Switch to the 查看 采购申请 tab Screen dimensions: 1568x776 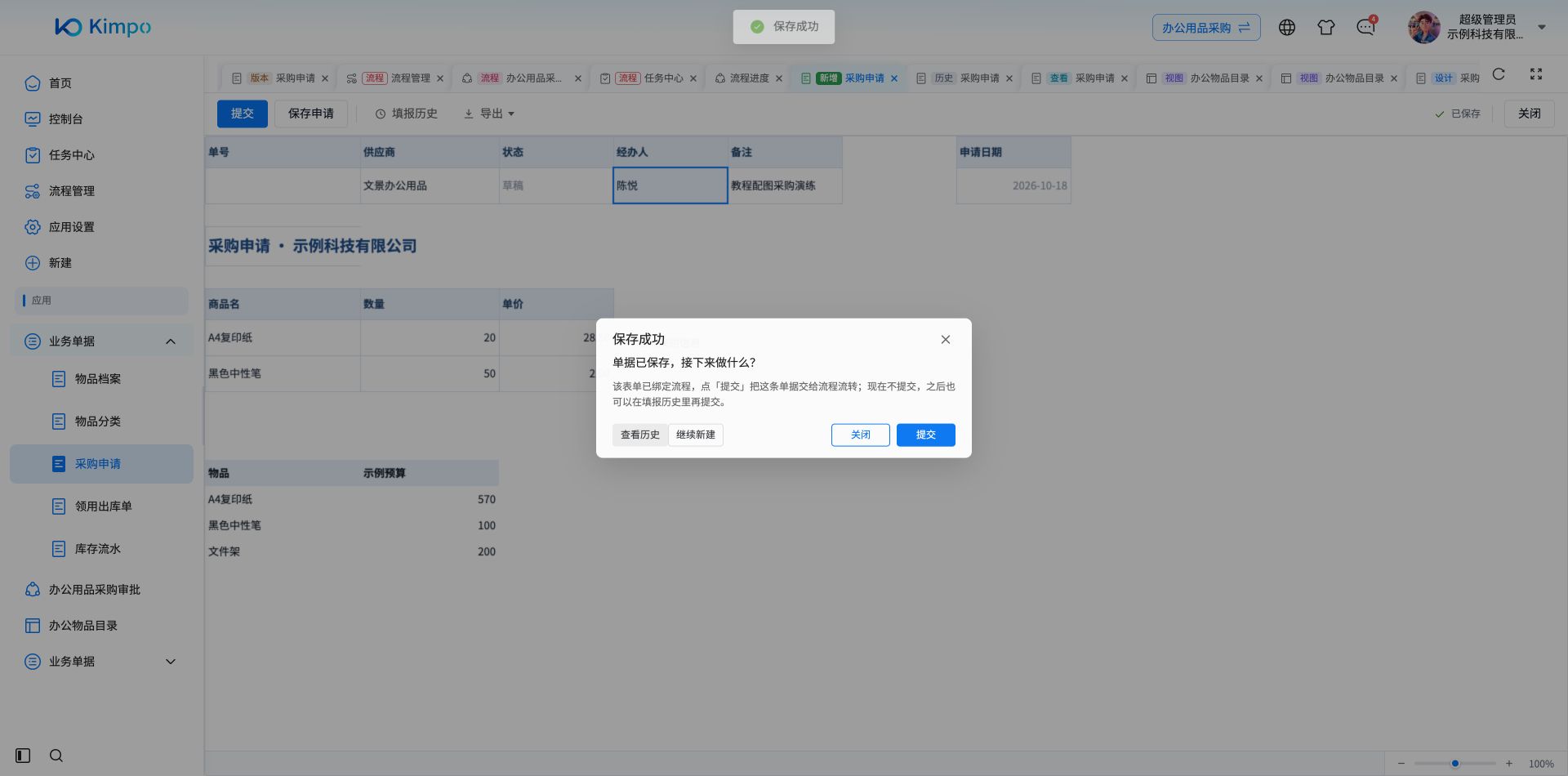tap(1079, 78)
